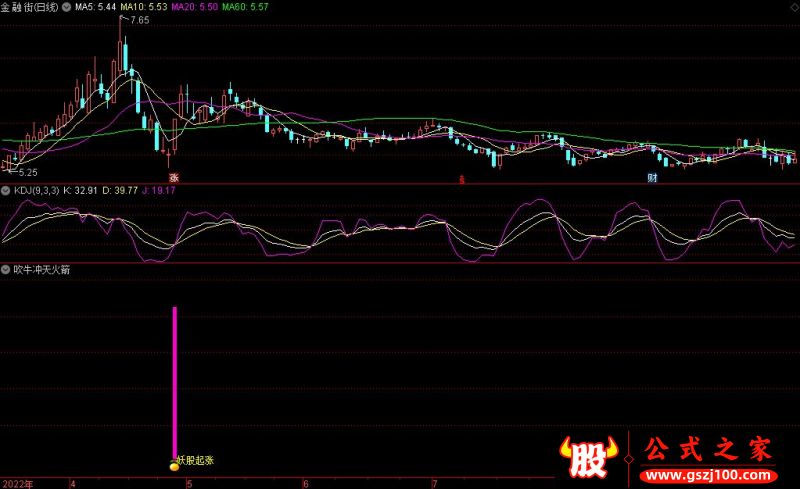Click the gold coin signal icon

tap(174, 465)
